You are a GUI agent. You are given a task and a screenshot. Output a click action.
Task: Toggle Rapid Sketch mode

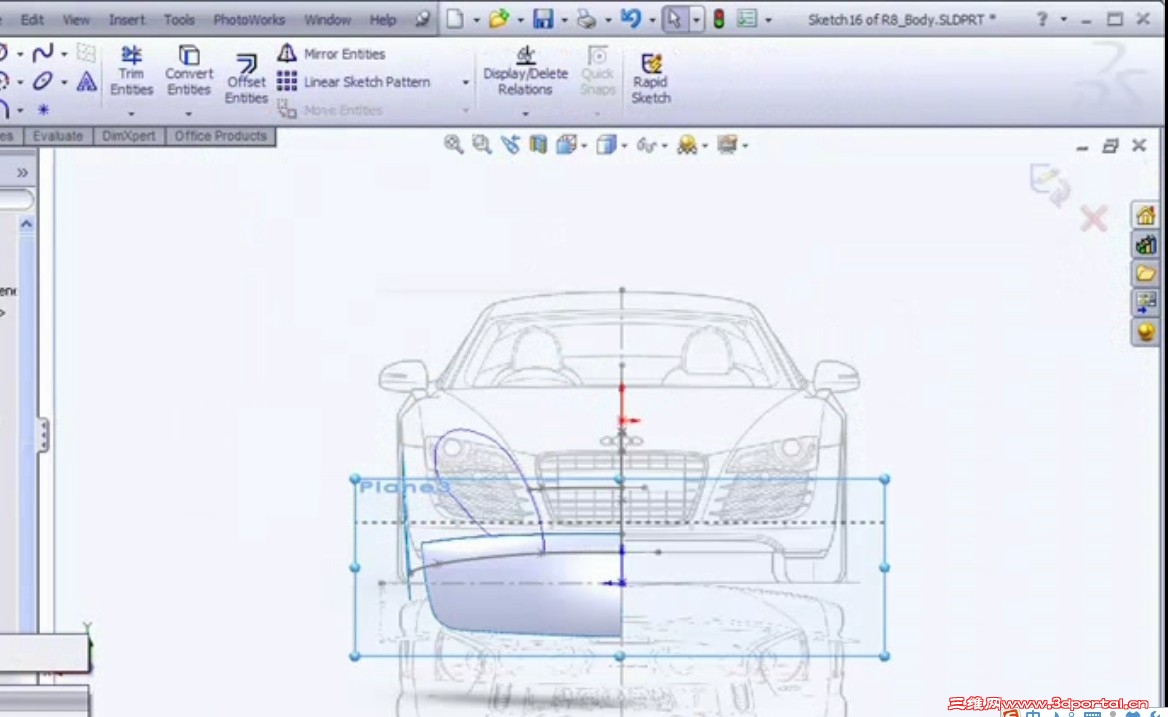coord(650,79)
